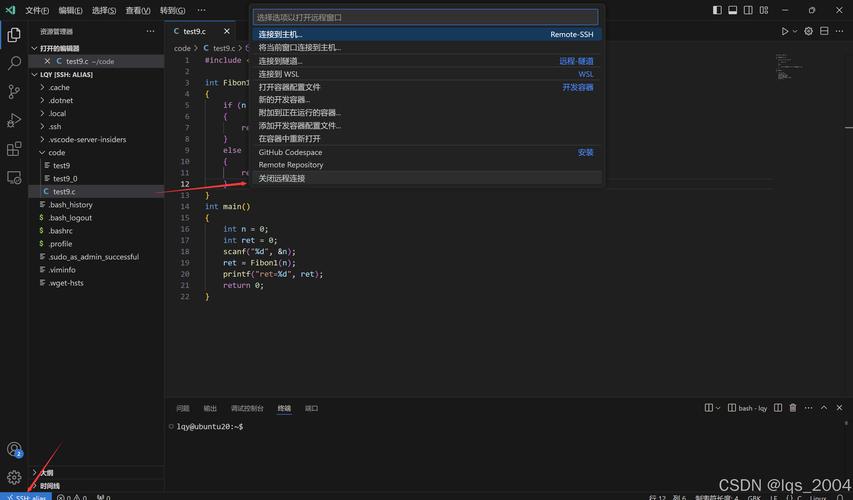The width and height of the screenshot is (853, 500).
Task: Select 在容器中重新打开 option
Action: 426,139
